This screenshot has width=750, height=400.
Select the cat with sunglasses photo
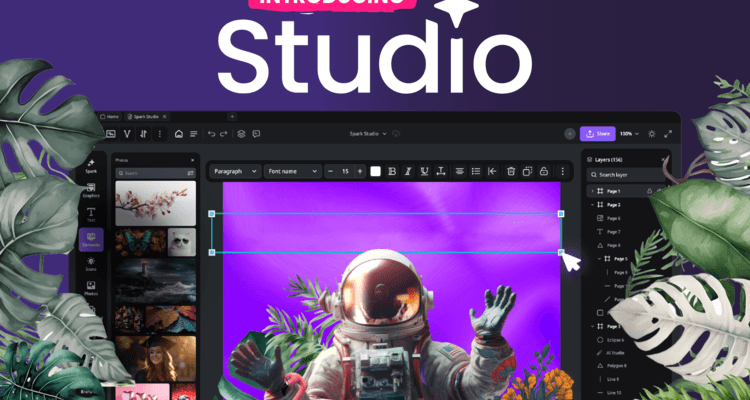pyautogui.click(x=182, y=242)
